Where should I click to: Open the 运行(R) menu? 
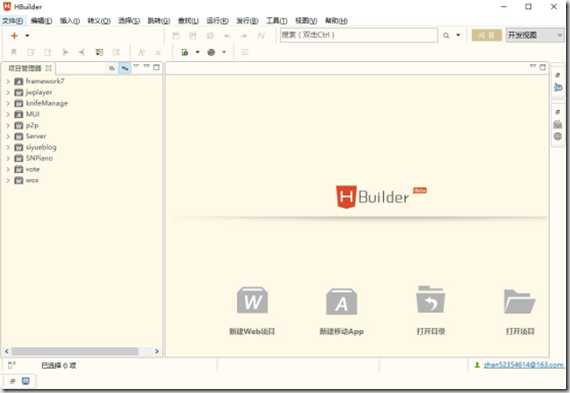tap(217, 21)
